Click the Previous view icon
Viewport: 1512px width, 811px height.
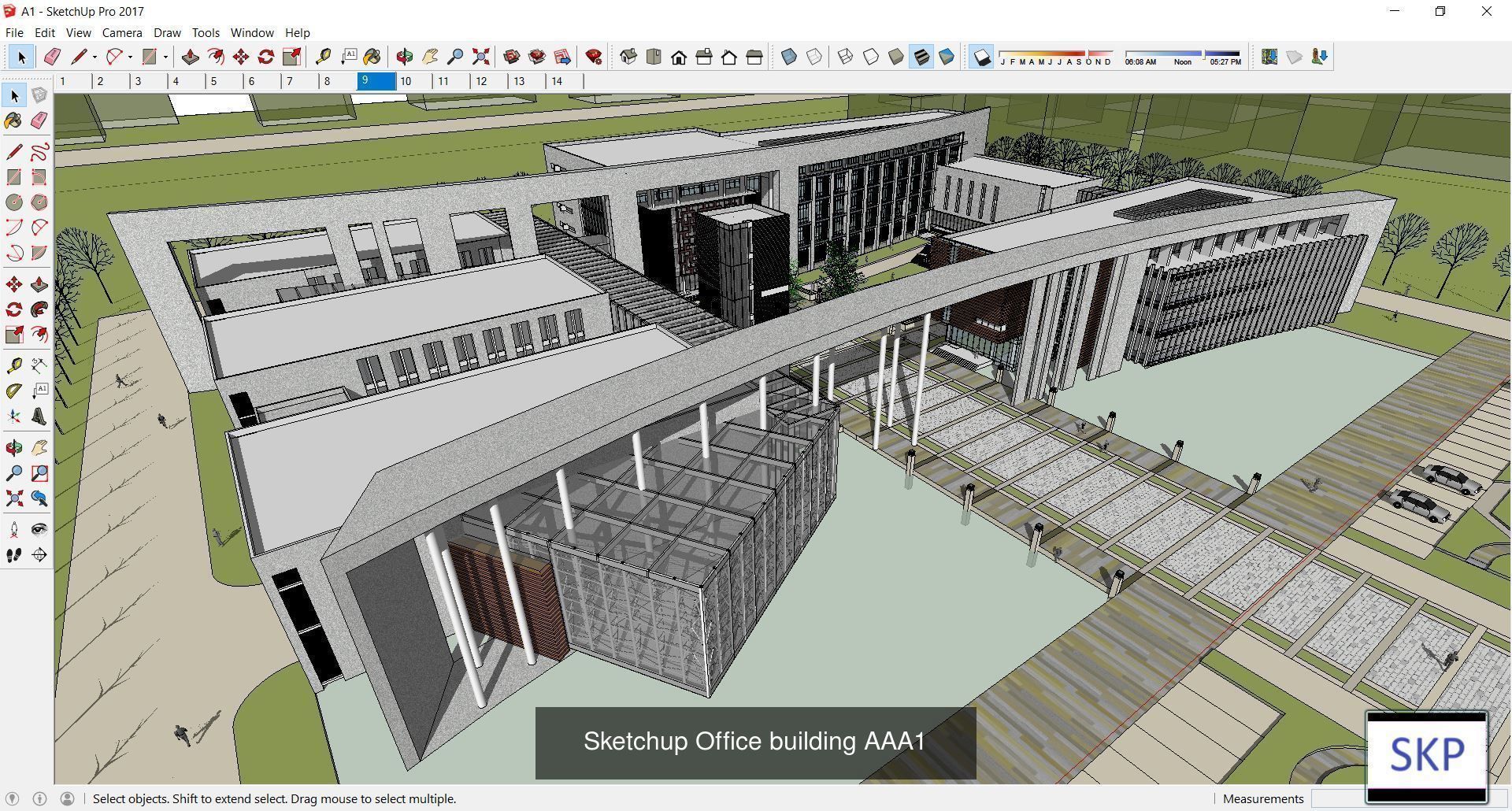pyautogui.click(x=39, y=498)
